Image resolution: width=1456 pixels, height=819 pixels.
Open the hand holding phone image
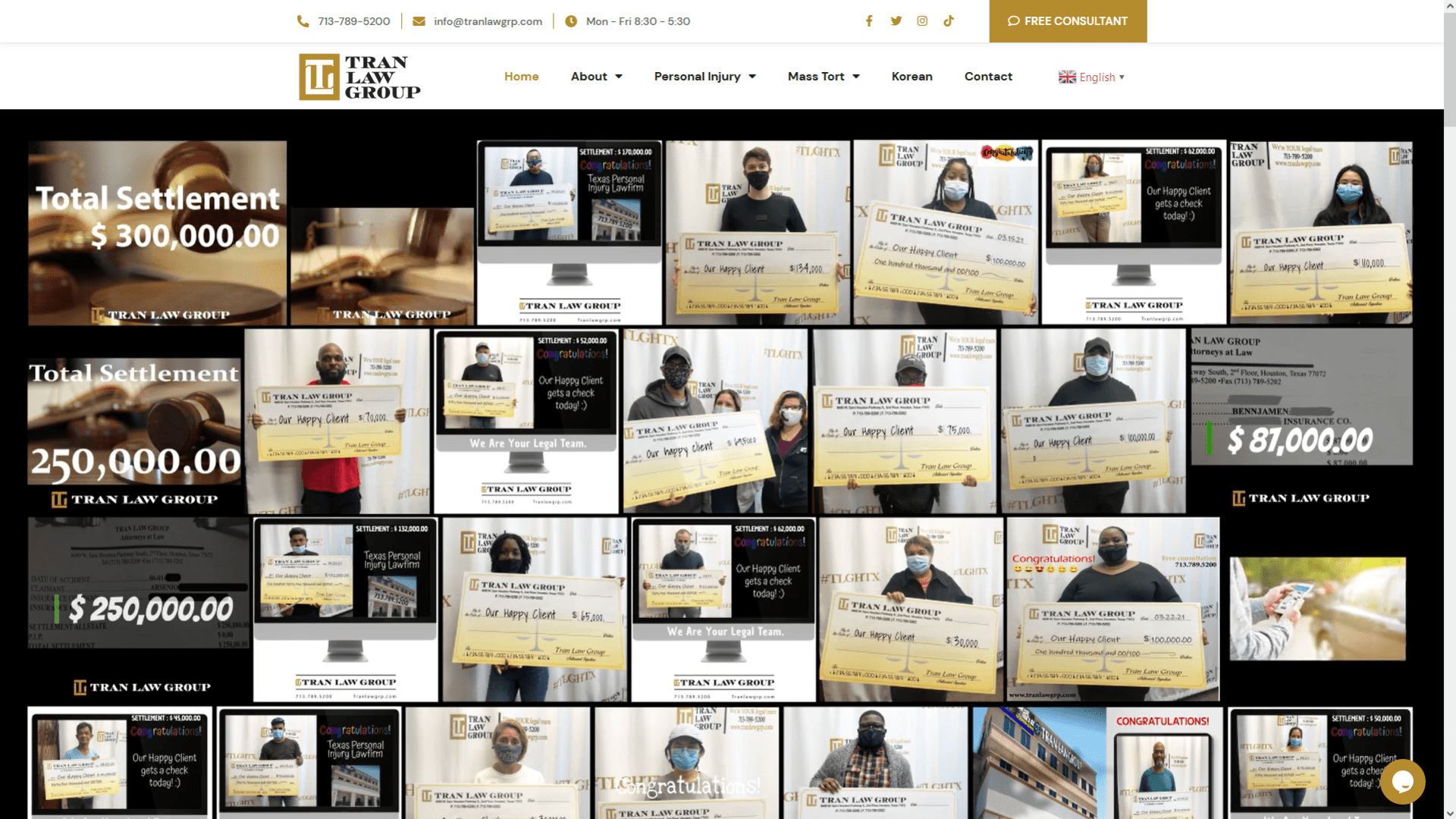pos(1318,609)
